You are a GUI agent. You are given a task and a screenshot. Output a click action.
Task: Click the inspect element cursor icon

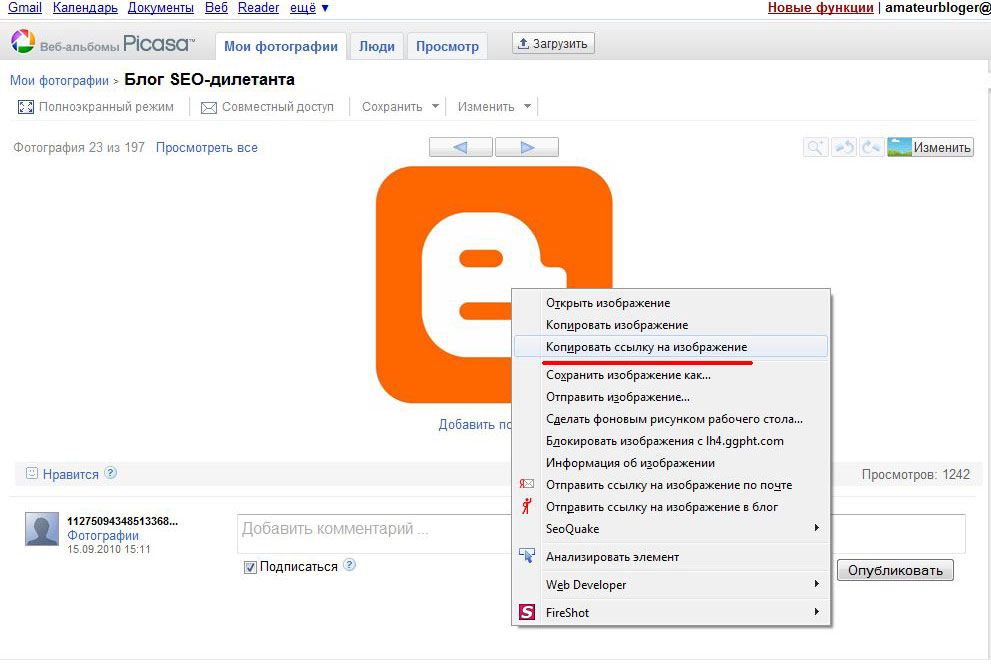pyautogui.click(x=526, y=556)
